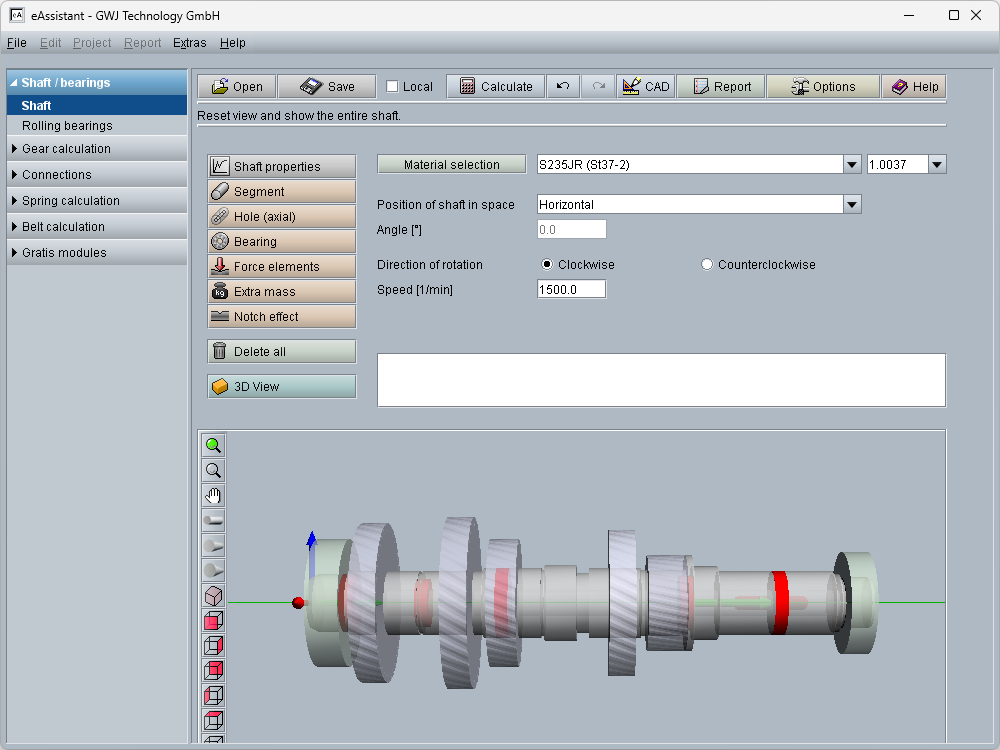
Task: Open the S235JR material dropdown
Action: [851, 165]
